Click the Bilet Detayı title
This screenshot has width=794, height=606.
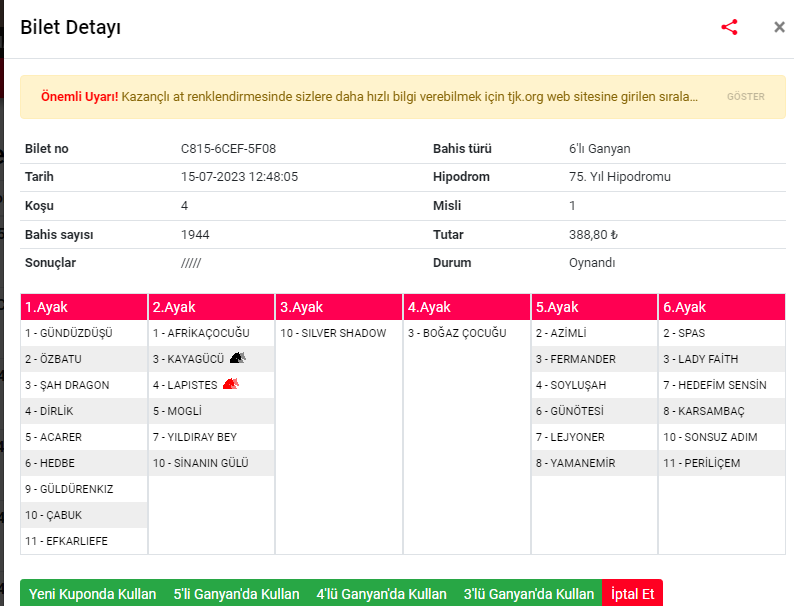point(70,27)
